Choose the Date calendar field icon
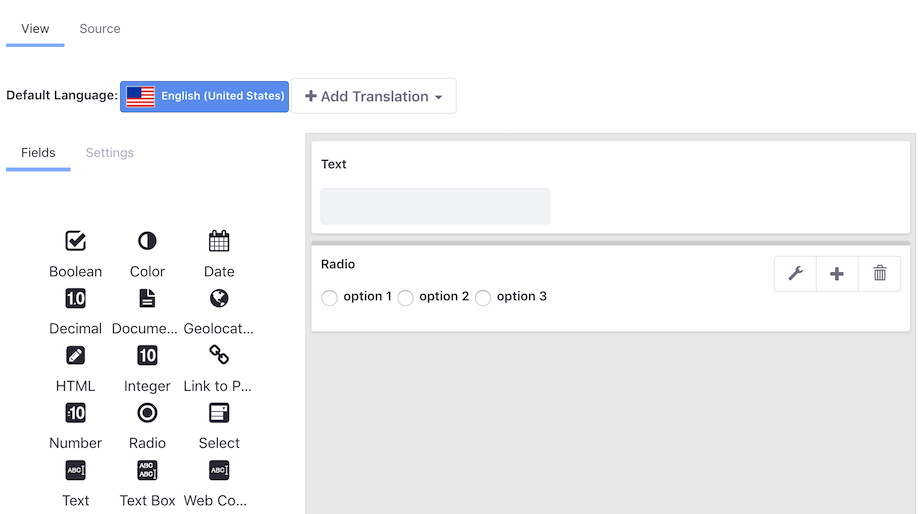This screenshot has width=921, height=514. tap(219, 241)
